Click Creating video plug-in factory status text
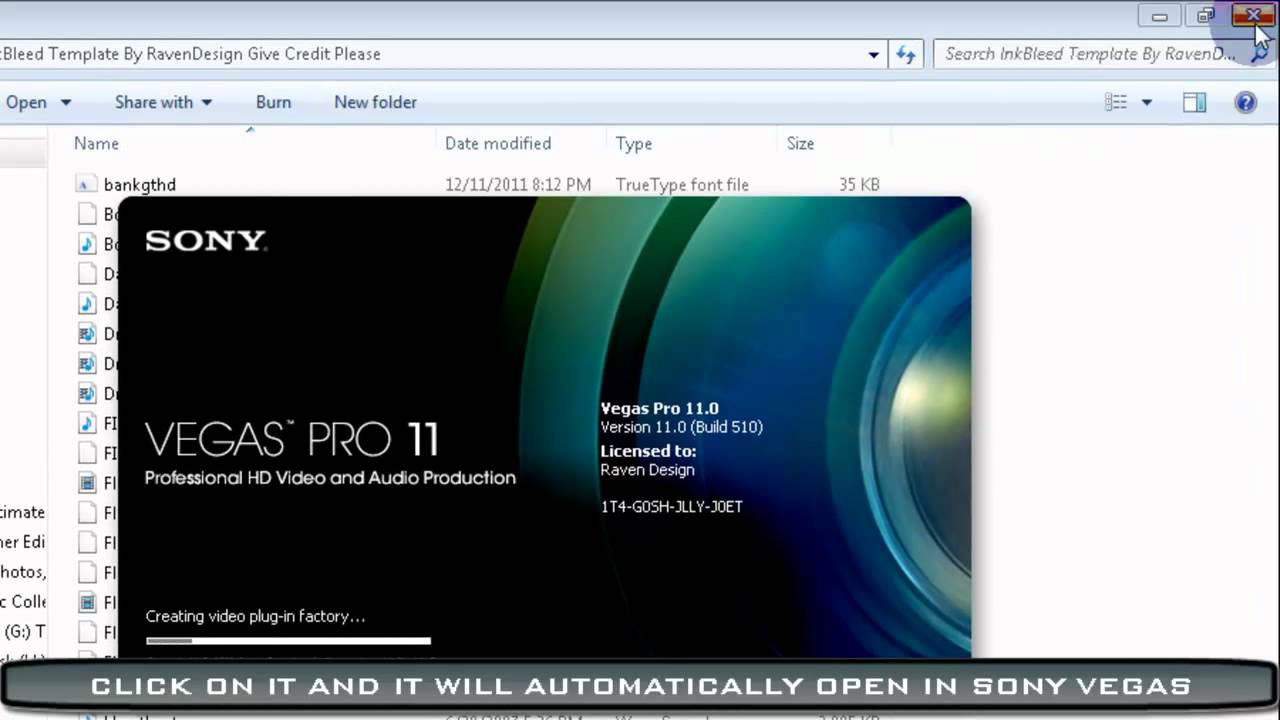The image size is (1280, 720). (255, 617)
